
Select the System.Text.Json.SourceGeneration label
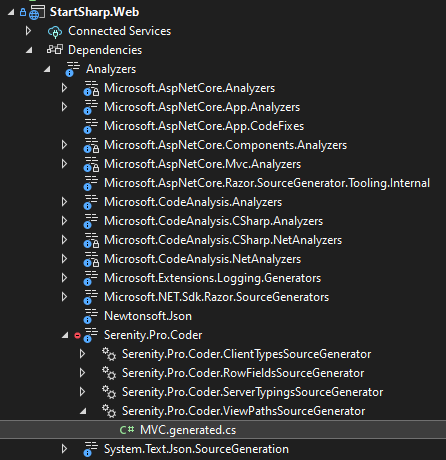(x=196, y=449)
